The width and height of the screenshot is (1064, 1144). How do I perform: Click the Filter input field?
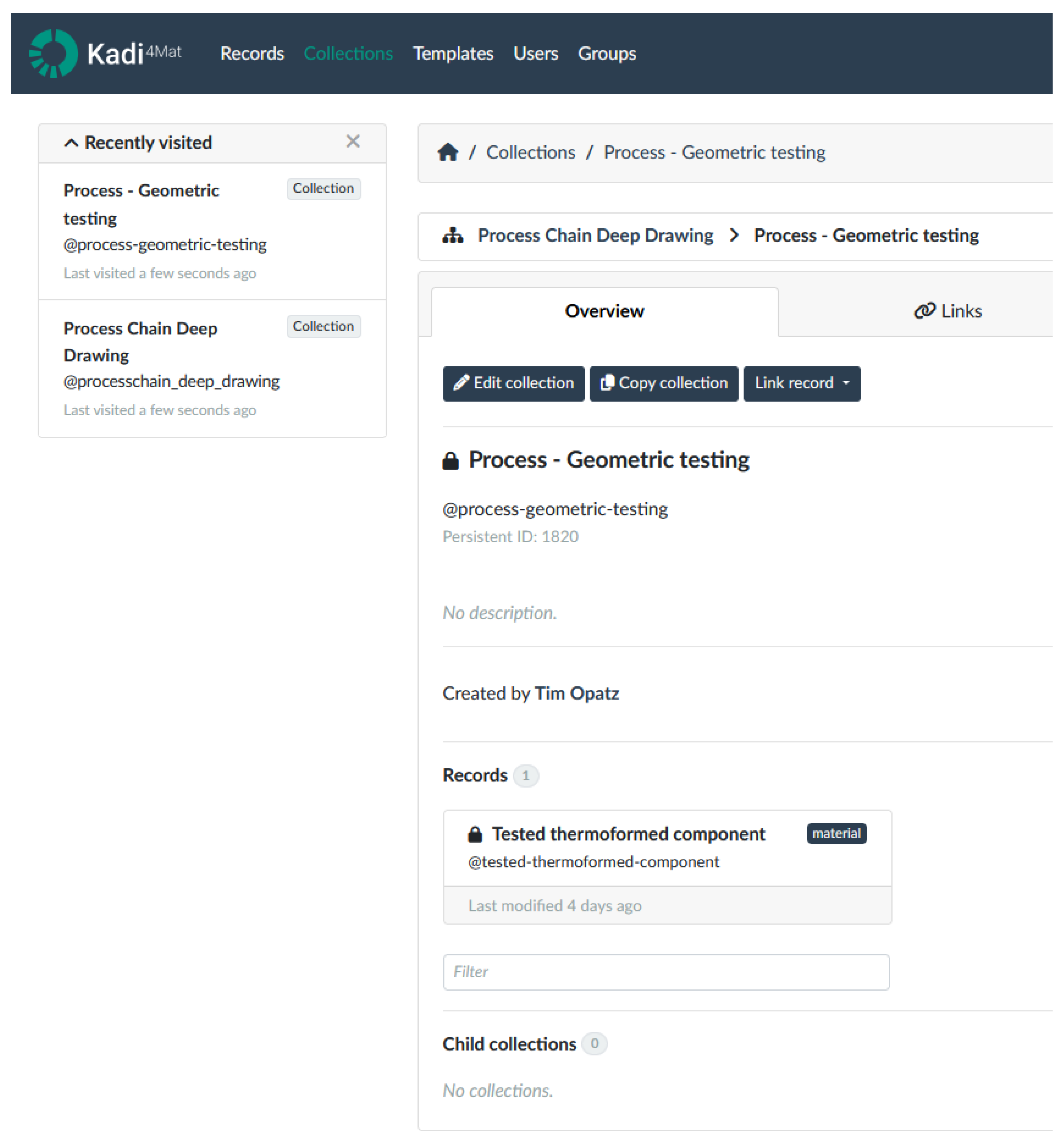(666, 972)
